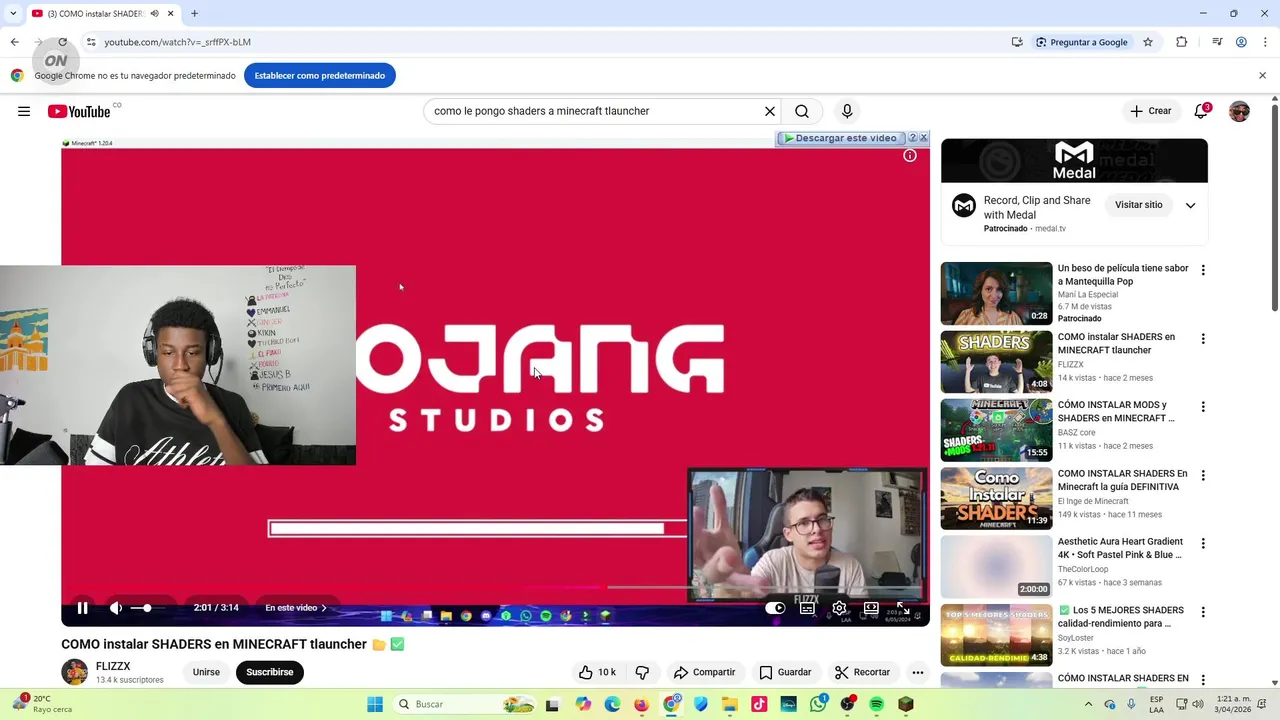Open more actions under the video
The width and height of the screenshot is (1280, 720).
click(918, 672)
